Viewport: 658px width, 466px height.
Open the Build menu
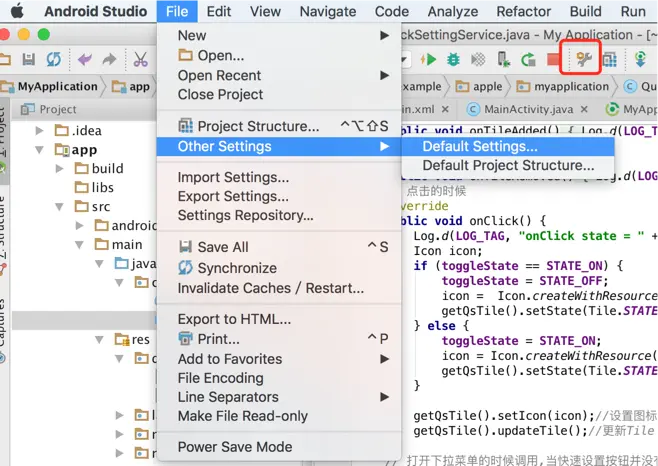(x=585, y=11)
